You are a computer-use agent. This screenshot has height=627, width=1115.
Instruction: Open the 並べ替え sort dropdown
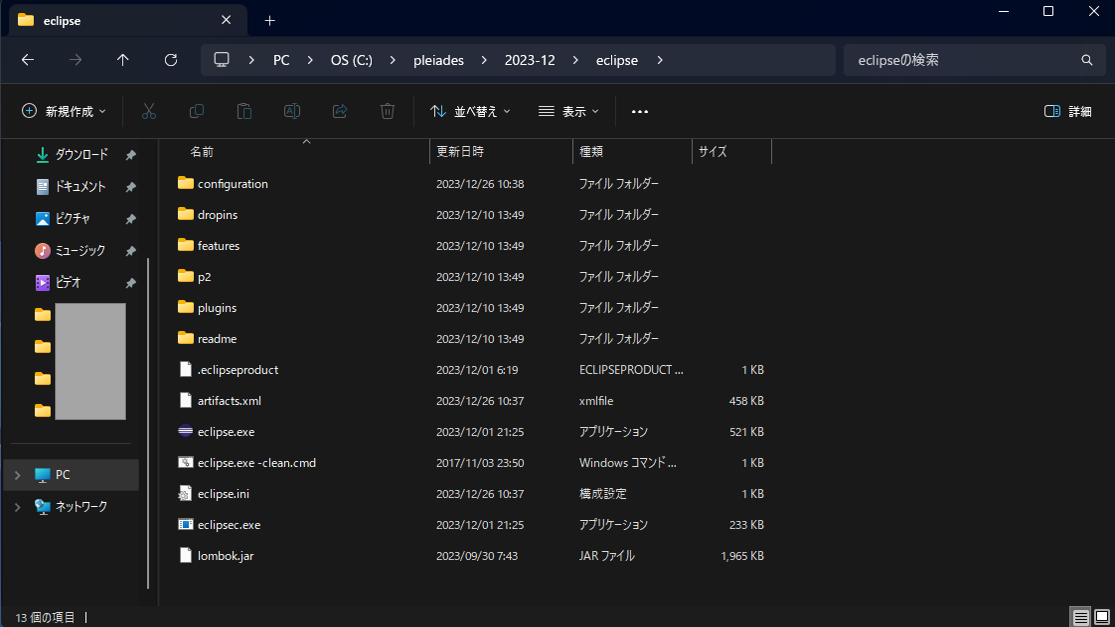pos(470,112)
